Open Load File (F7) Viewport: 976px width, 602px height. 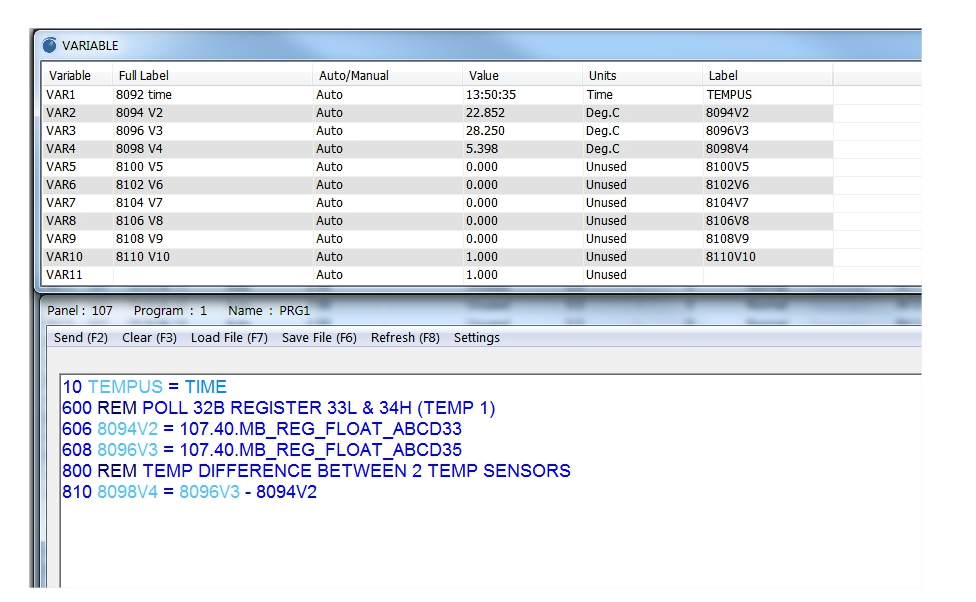coord(229,338)
